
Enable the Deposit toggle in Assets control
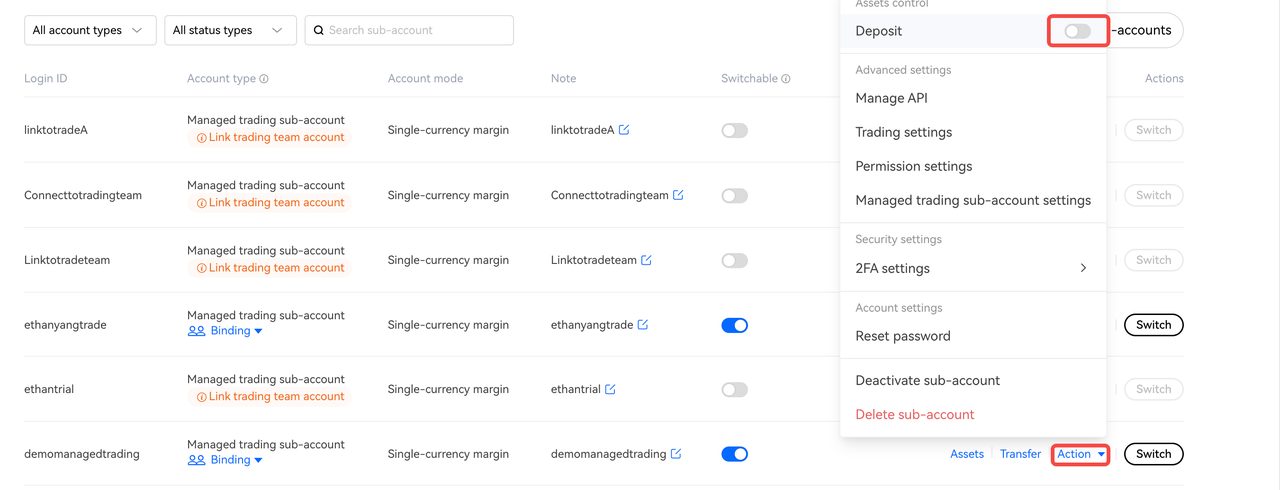(x=1077, y=31)
